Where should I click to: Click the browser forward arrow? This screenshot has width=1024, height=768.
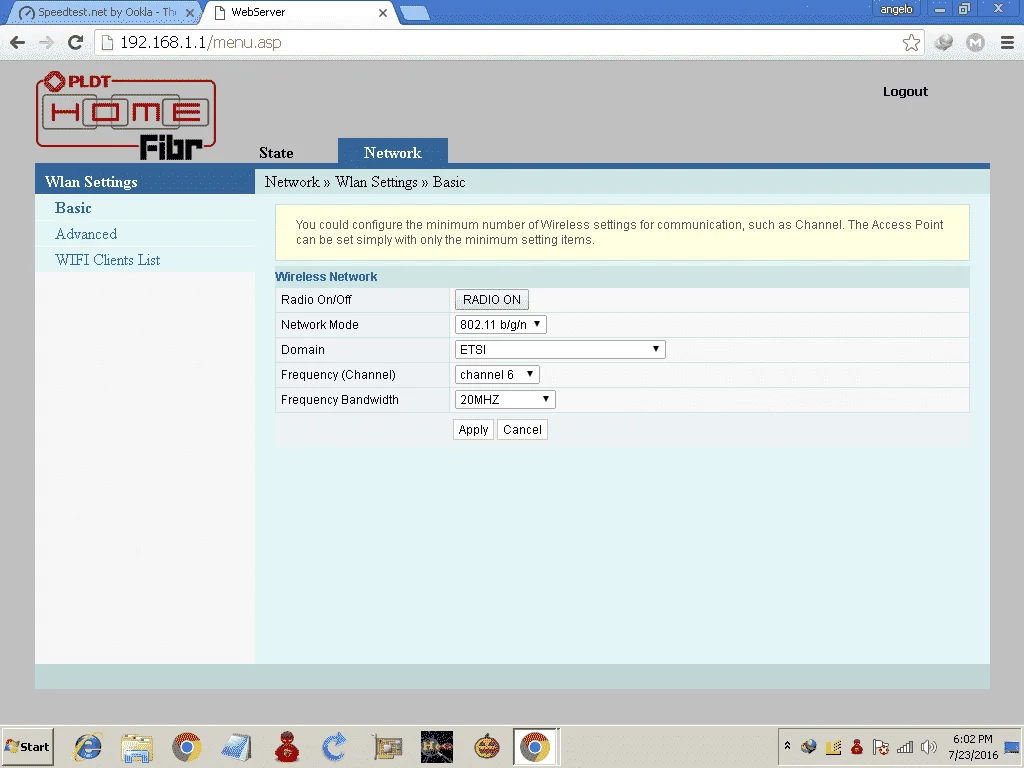click(x=46, y=42)
